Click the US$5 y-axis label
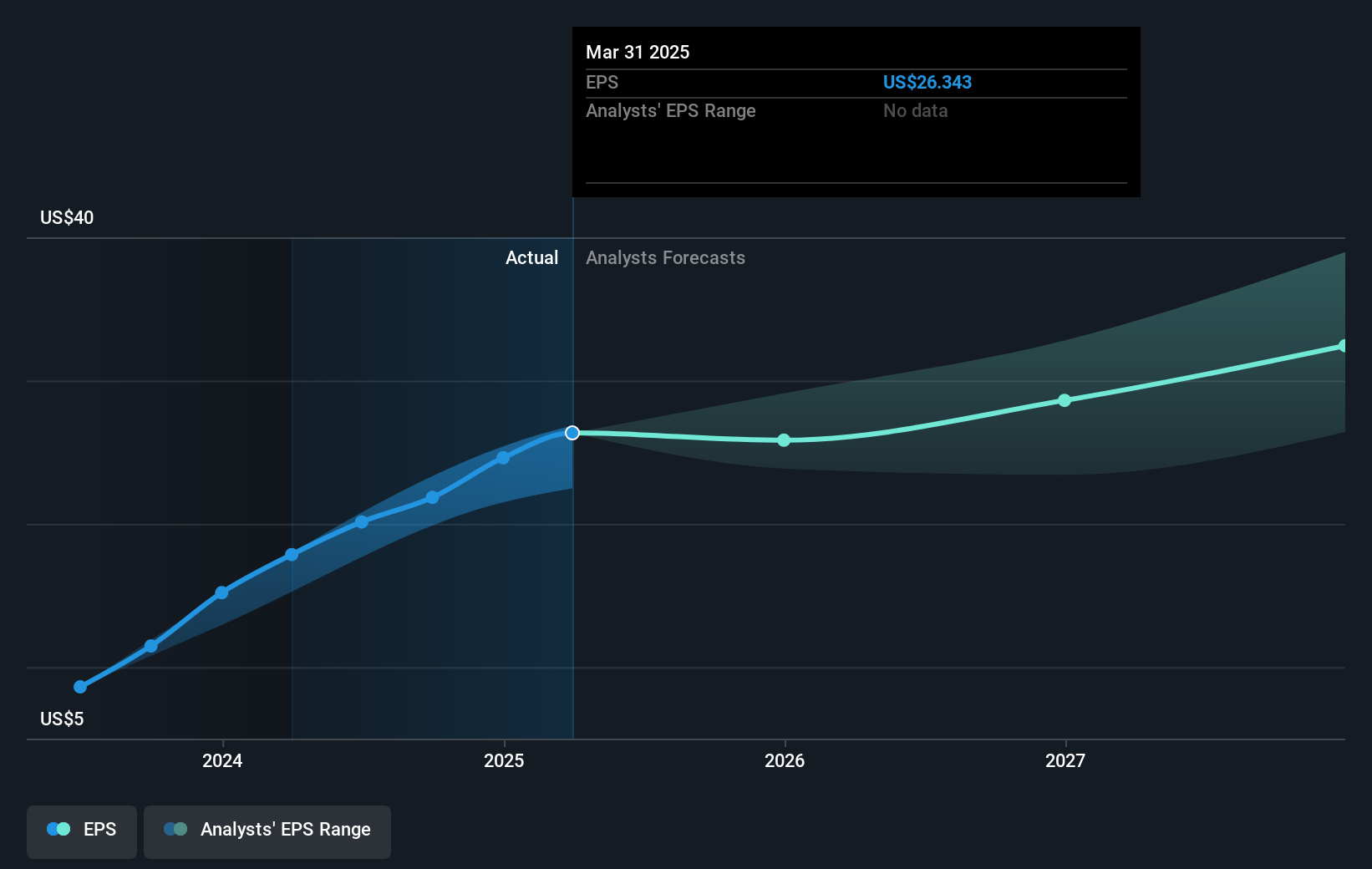This screenshot has width=1372, height=869. tap(62, 719)
